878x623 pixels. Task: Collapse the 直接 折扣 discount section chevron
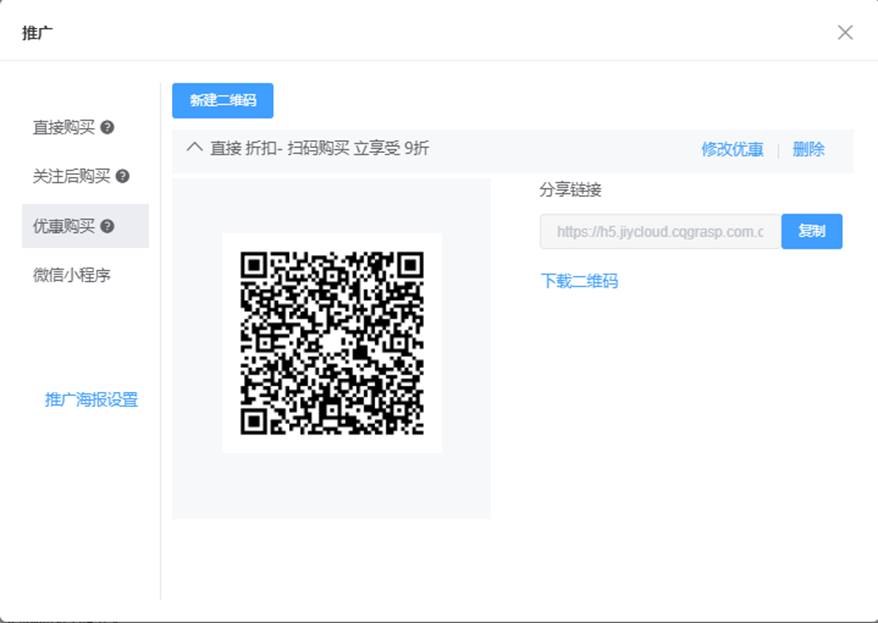coord(195,148)
